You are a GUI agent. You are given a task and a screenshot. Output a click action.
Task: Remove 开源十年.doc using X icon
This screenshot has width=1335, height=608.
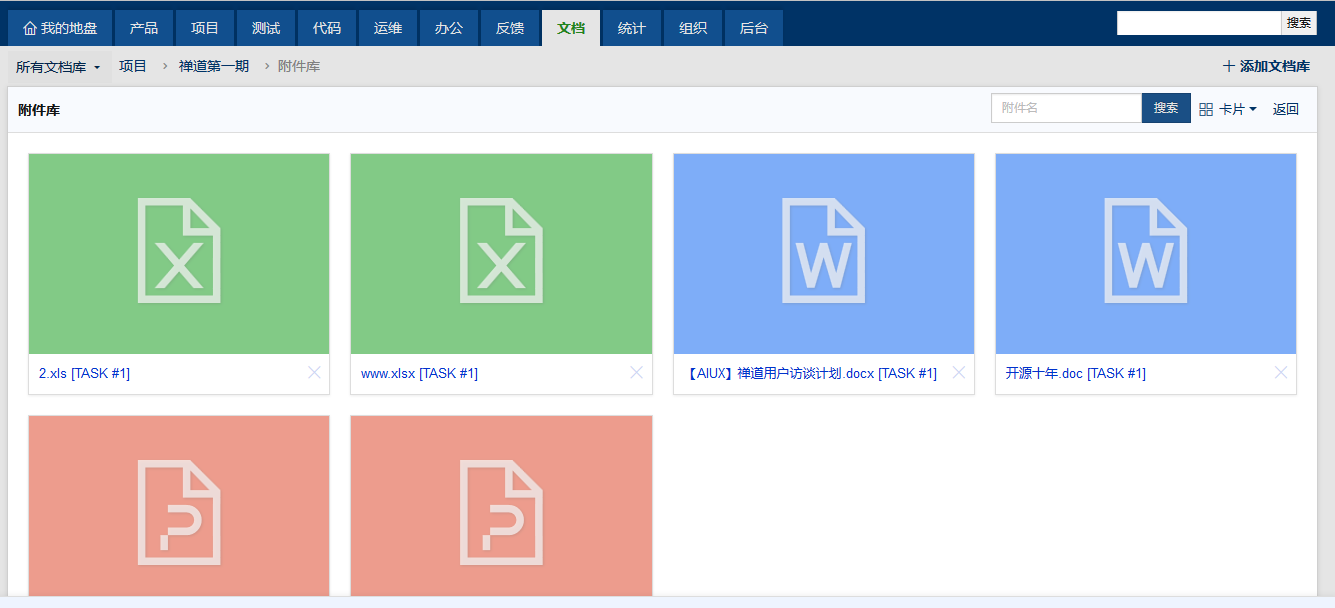click(x=1281, y=373)
